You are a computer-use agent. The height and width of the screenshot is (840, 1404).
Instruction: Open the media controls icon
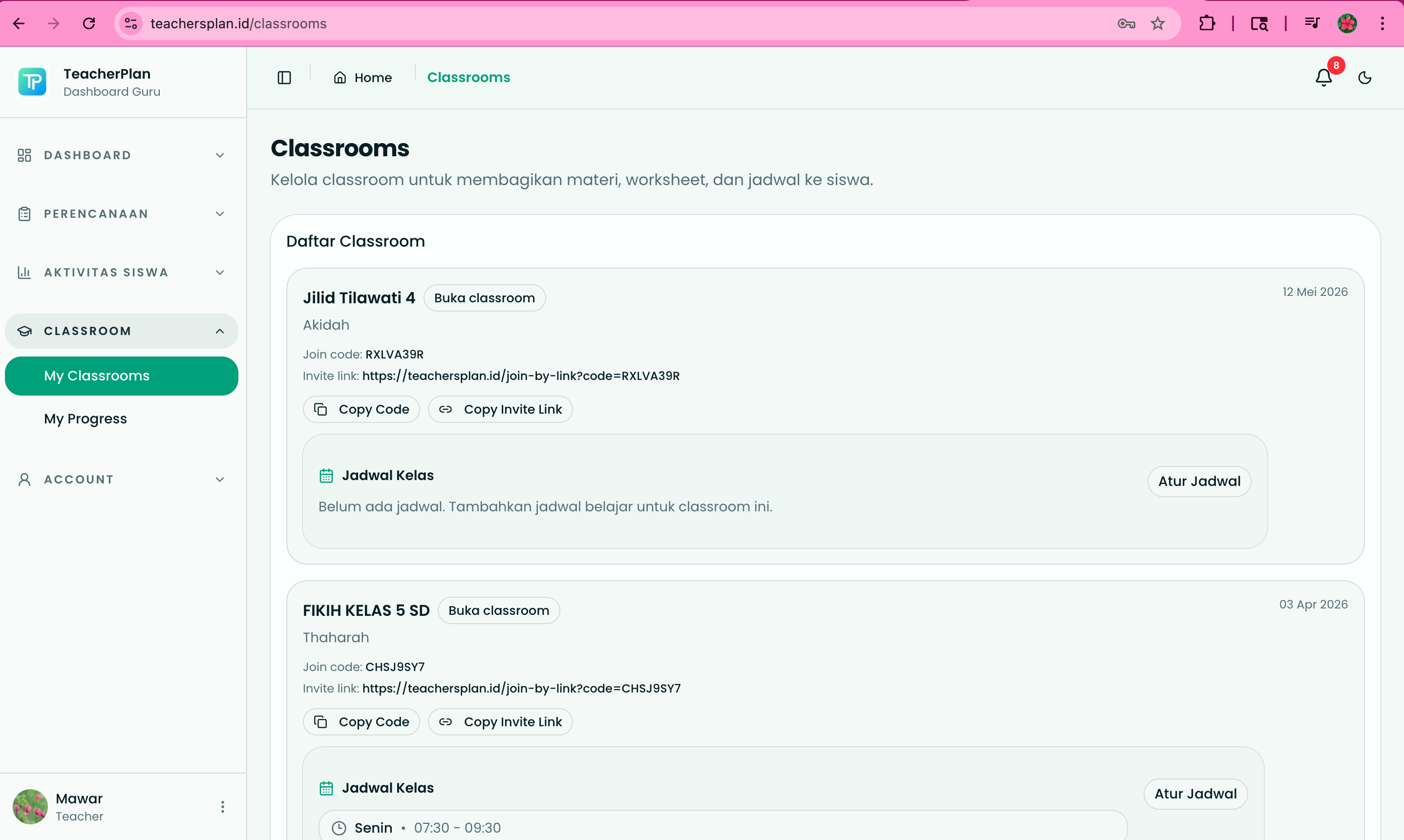click(x=1312, y=23)
